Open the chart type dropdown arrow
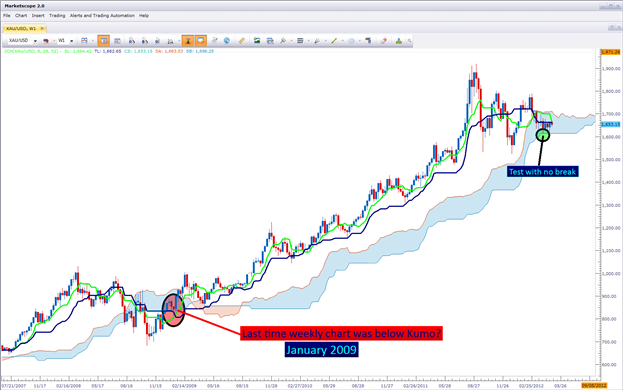This screenshot has height=390, width=623. pos(92,41)
